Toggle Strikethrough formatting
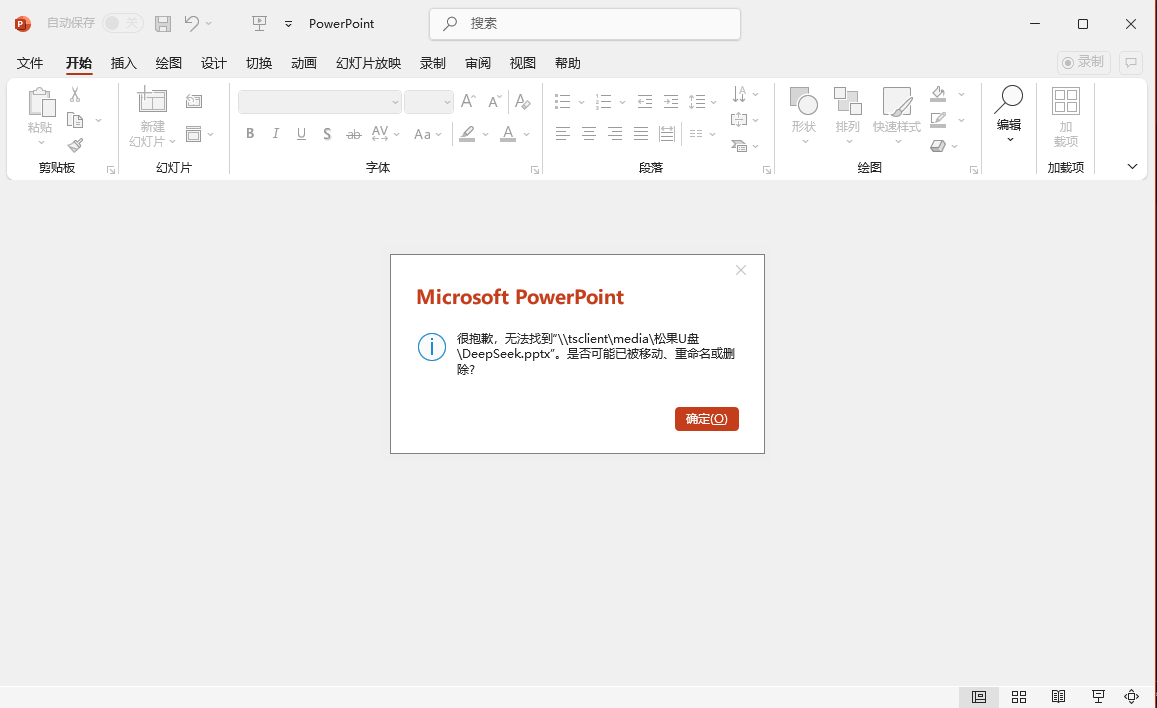The width and height of the screenshot is (1157, 708). [353, 133]
